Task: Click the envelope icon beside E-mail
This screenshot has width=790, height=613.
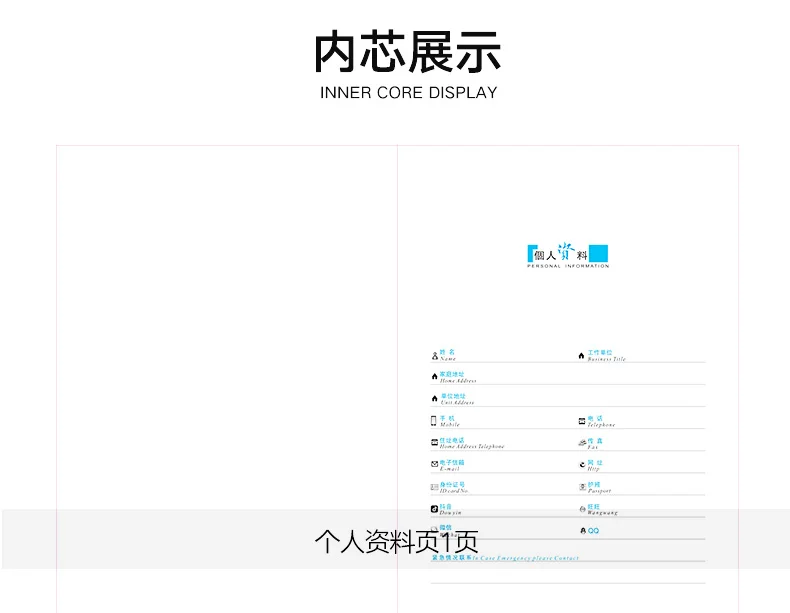Action: point(434,464)
